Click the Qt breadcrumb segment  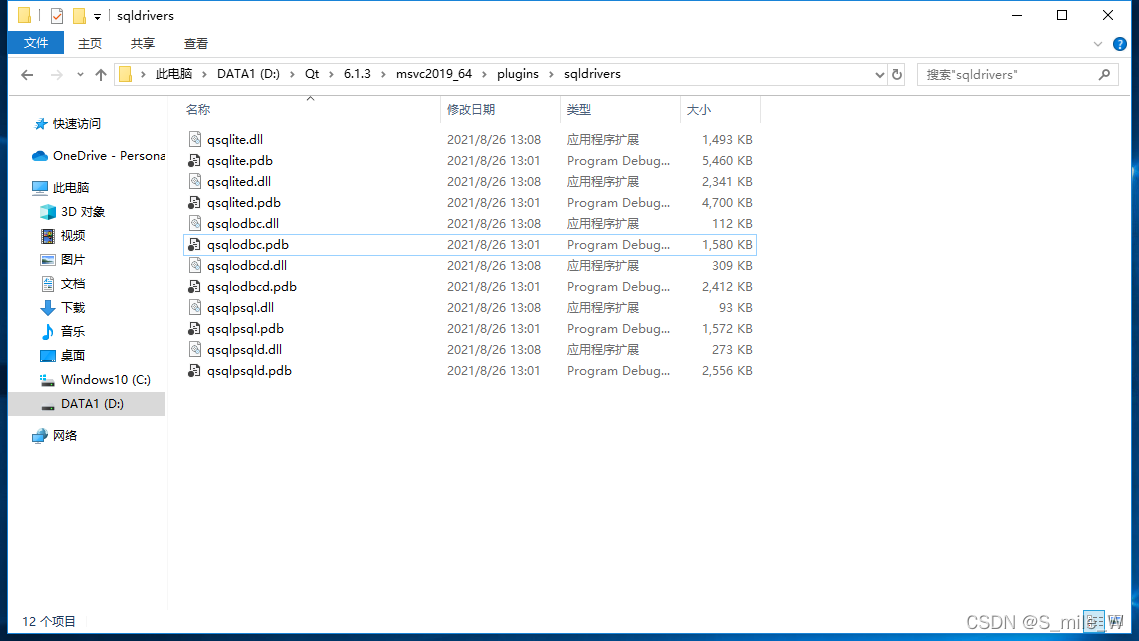(312, 74)
